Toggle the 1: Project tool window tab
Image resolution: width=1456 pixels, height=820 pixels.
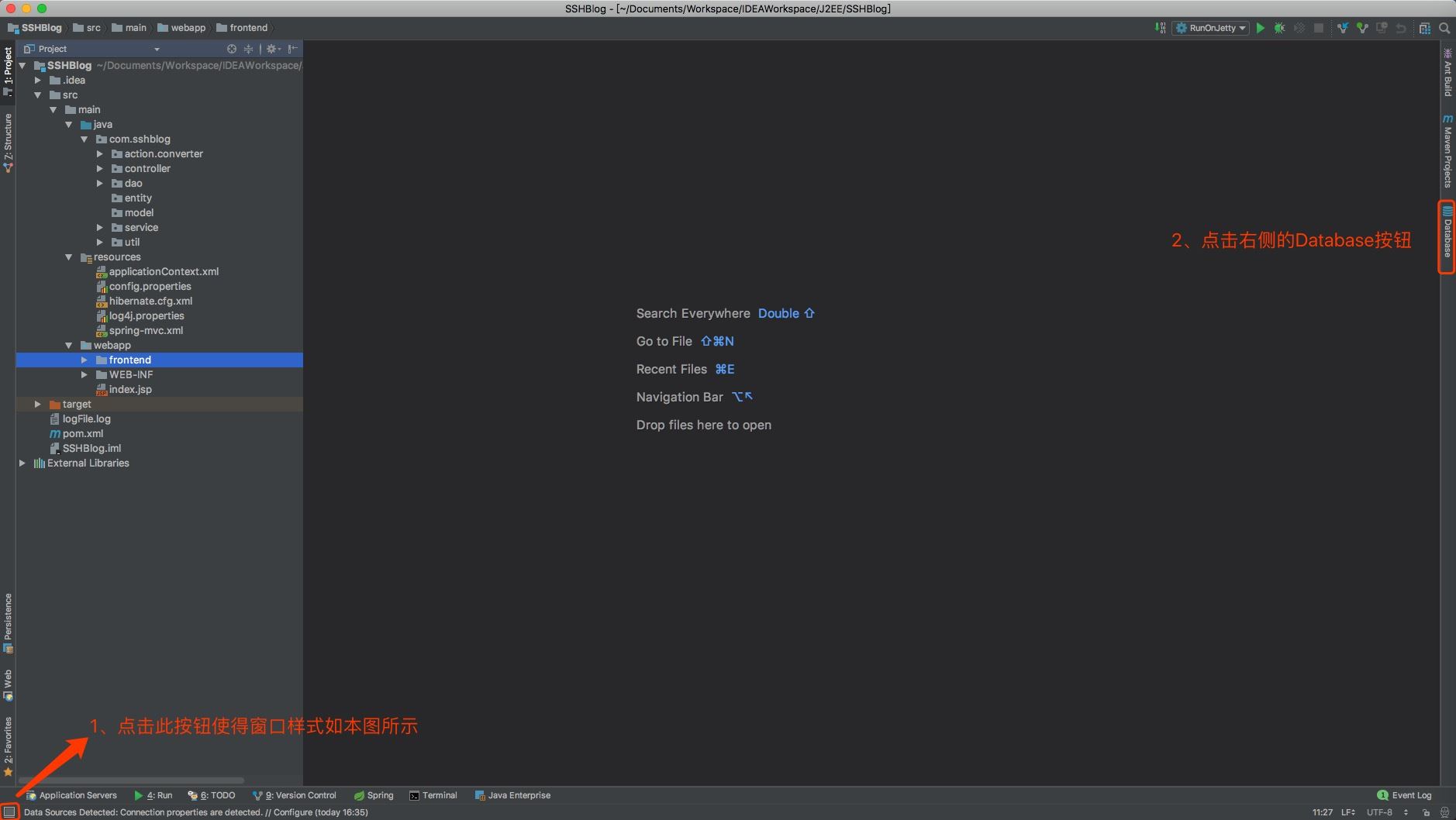click(x=8, y=71)
